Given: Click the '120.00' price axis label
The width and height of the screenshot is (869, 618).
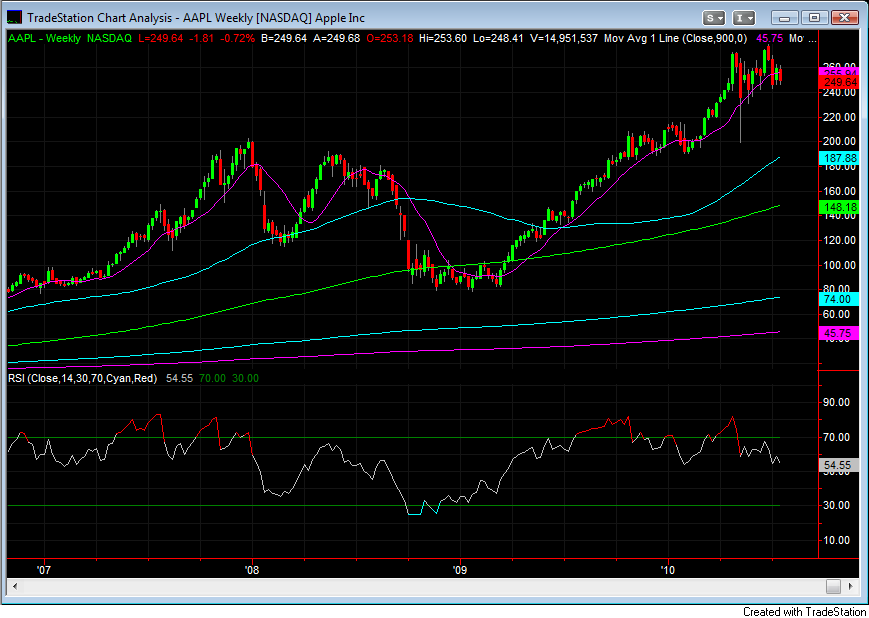Looking at the screenshot, I should pyautogui.click(x=840, y=240).
